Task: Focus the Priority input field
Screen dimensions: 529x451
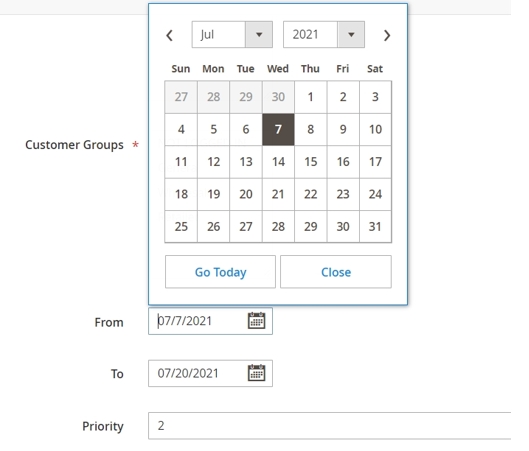Action: (329, 426)
